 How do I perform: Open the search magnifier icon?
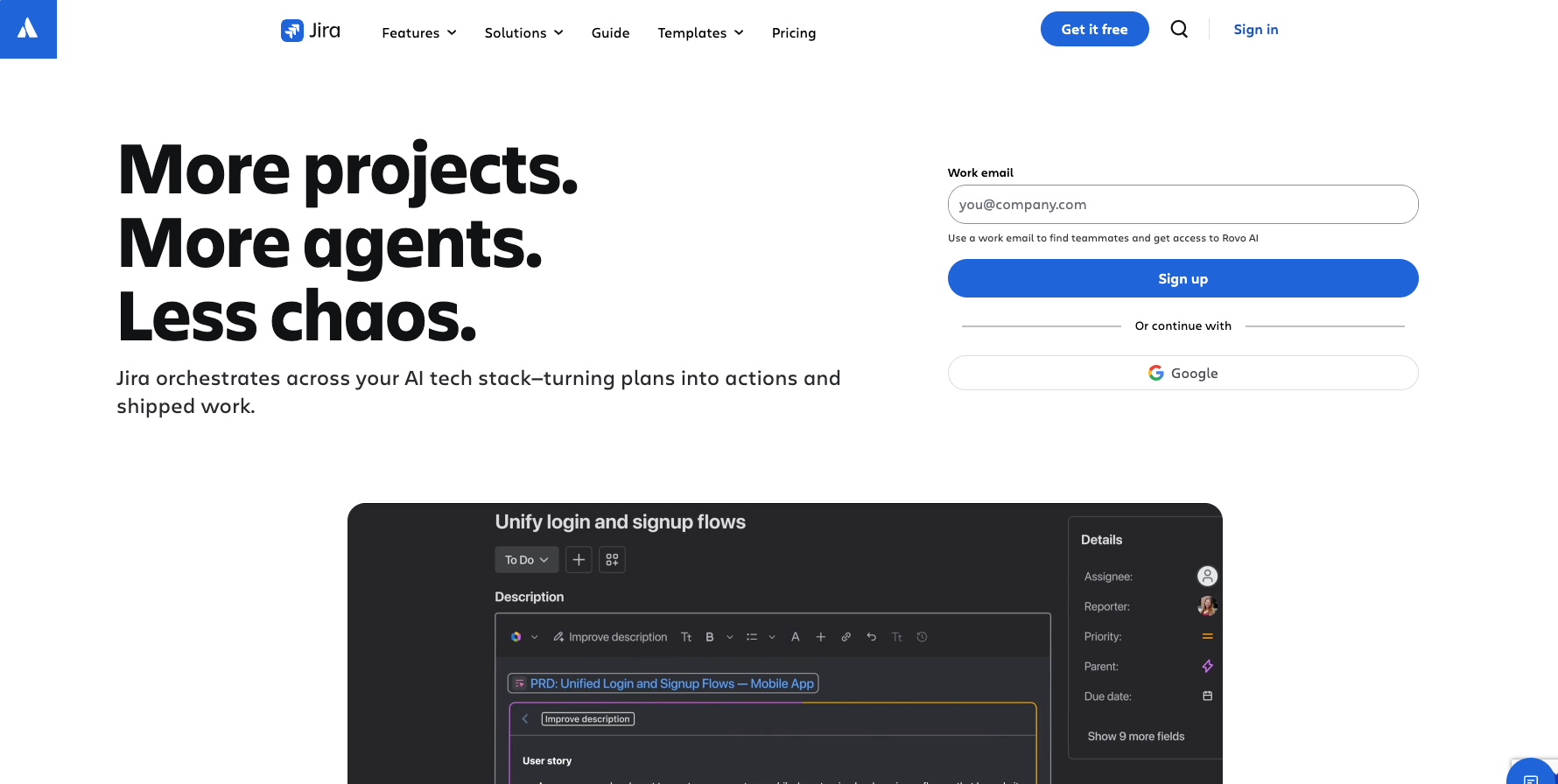1179,29
